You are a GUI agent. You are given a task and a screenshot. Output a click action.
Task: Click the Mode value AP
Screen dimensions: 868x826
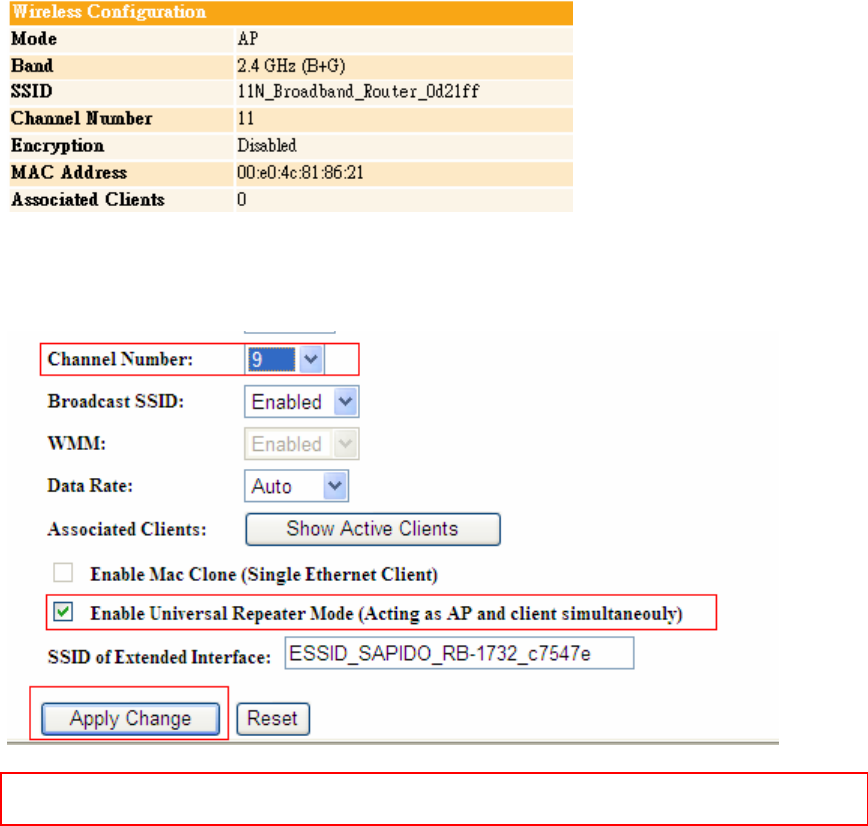(248, 39)
